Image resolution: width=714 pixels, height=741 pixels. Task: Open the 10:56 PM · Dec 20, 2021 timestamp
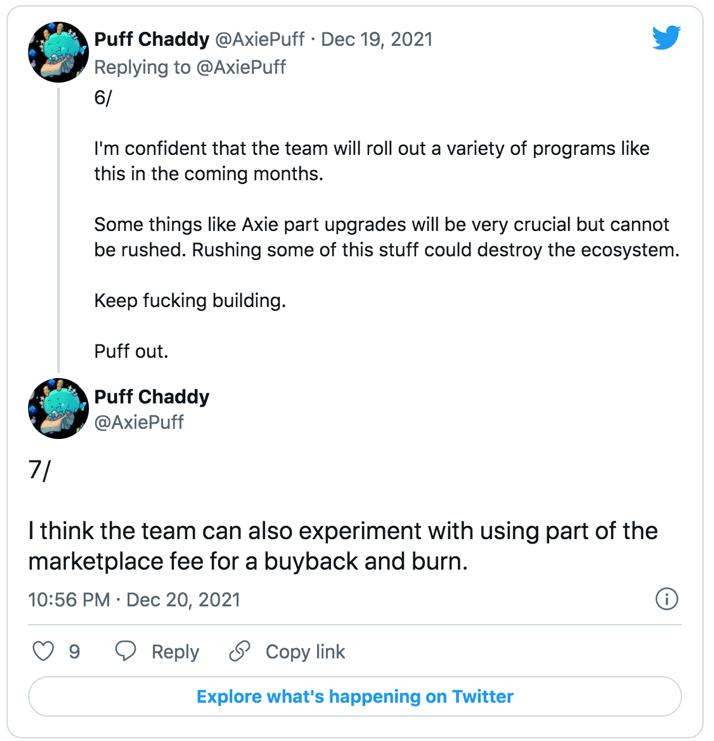pyautogui.click(x=134, y=600)
